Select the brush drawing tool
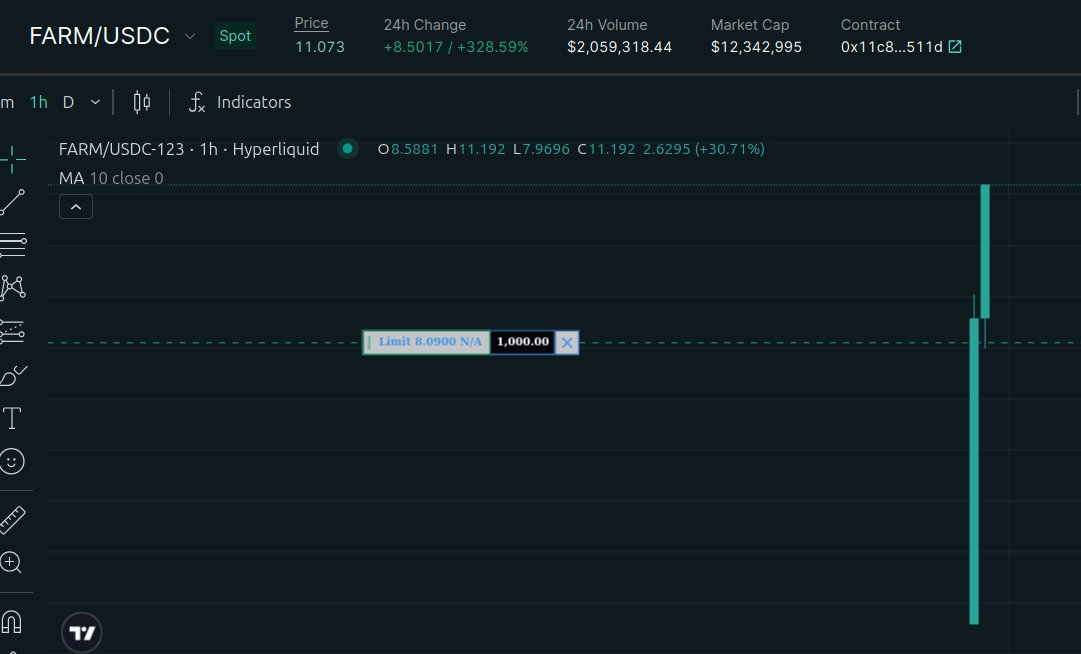This screenshot has height=654, width=1081. 12,376
